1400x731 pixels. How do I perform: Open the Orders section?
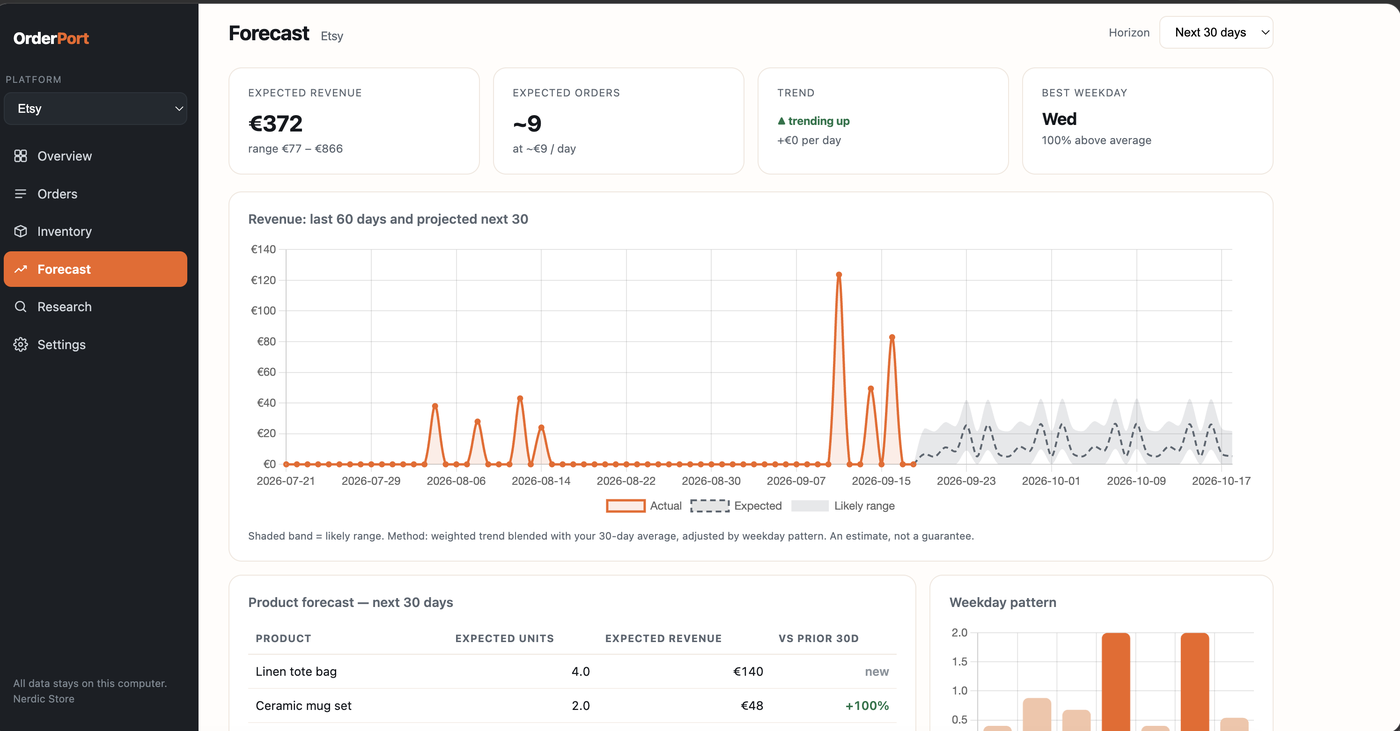[95, 194]
